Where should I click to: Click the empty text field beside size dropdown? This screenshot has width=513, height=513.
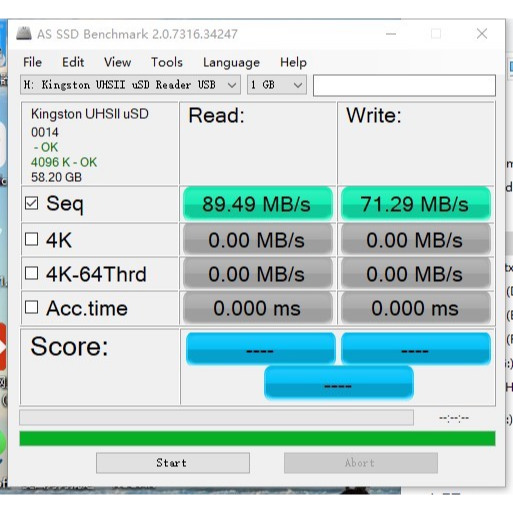tap(404, 85)
